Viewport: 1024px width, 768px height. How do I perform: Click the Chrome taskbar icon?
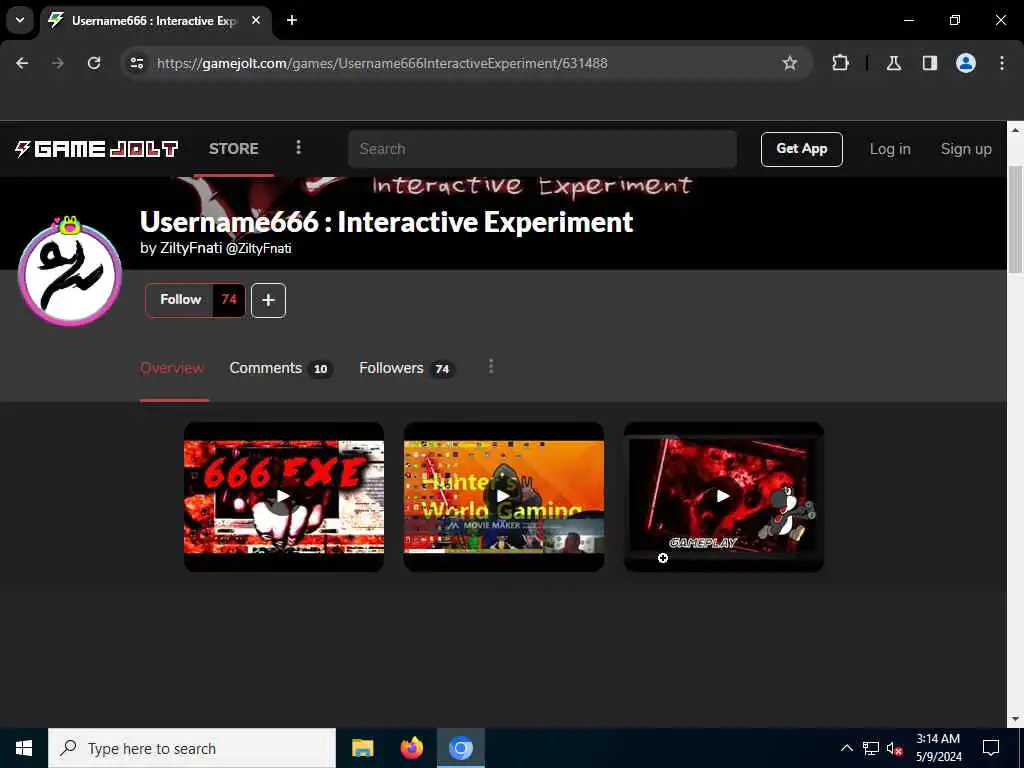click(460, 748)
